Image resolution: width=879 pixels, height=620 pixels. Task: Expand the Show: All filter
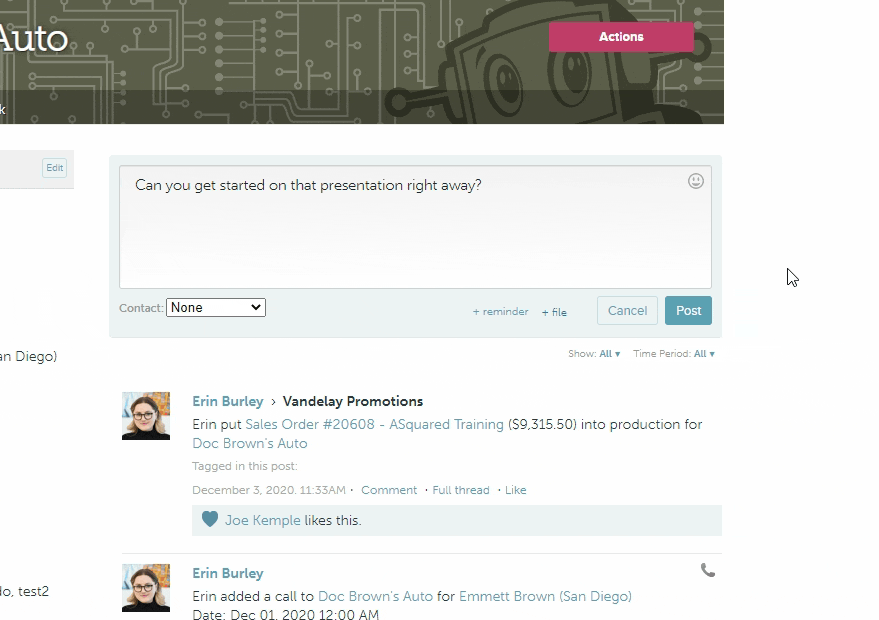coord(609,354)
